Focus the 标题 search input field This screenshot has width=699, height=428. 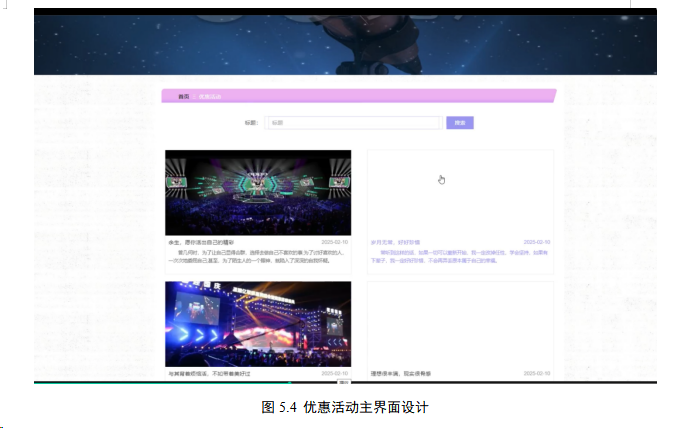tap(354, 123)
